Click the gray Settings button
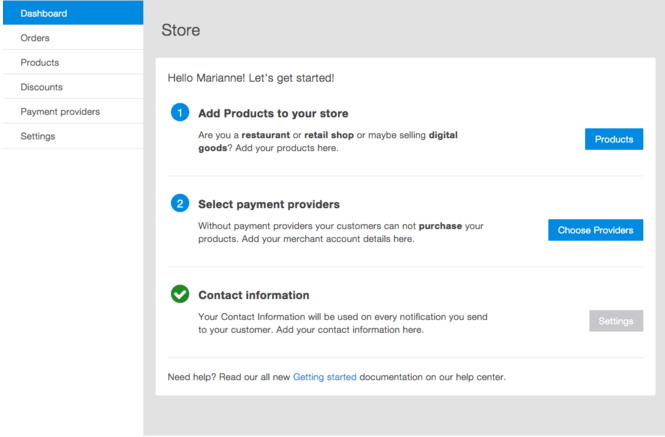 pos(616,321)
